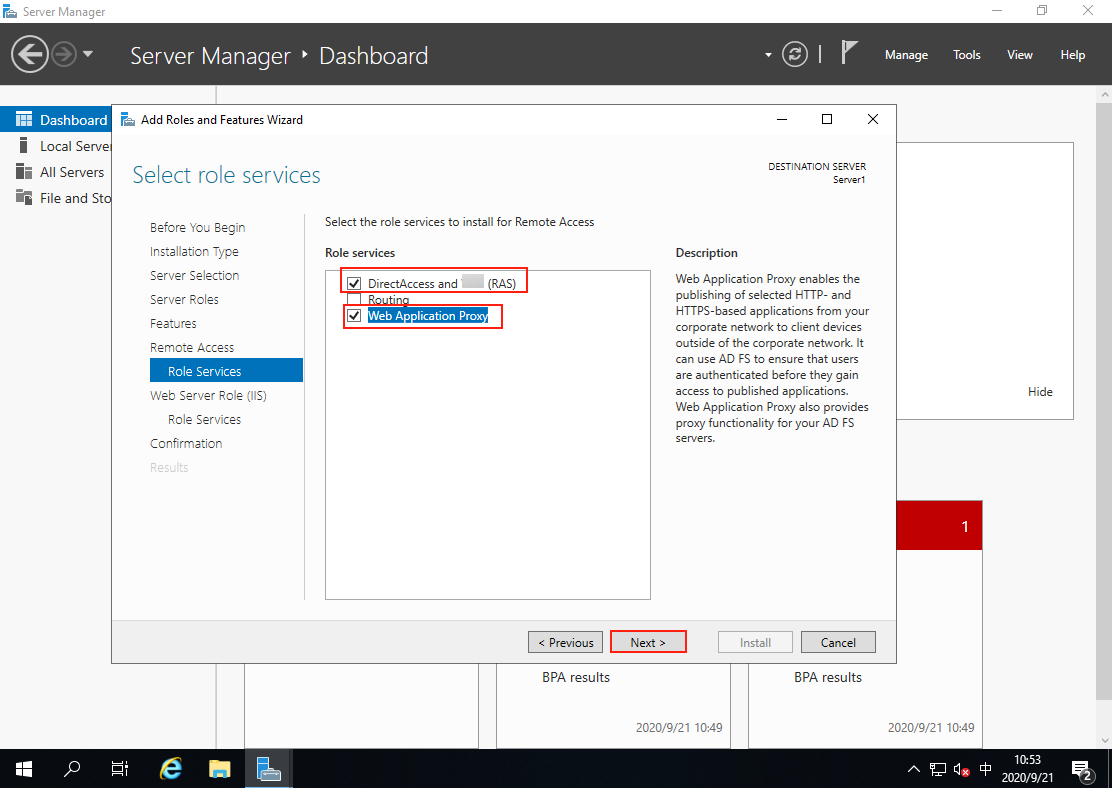The width and height of the screenshot is (1112, 788).
Task: Close the Add Roles and Features Wizard
Action: point(873,119)
